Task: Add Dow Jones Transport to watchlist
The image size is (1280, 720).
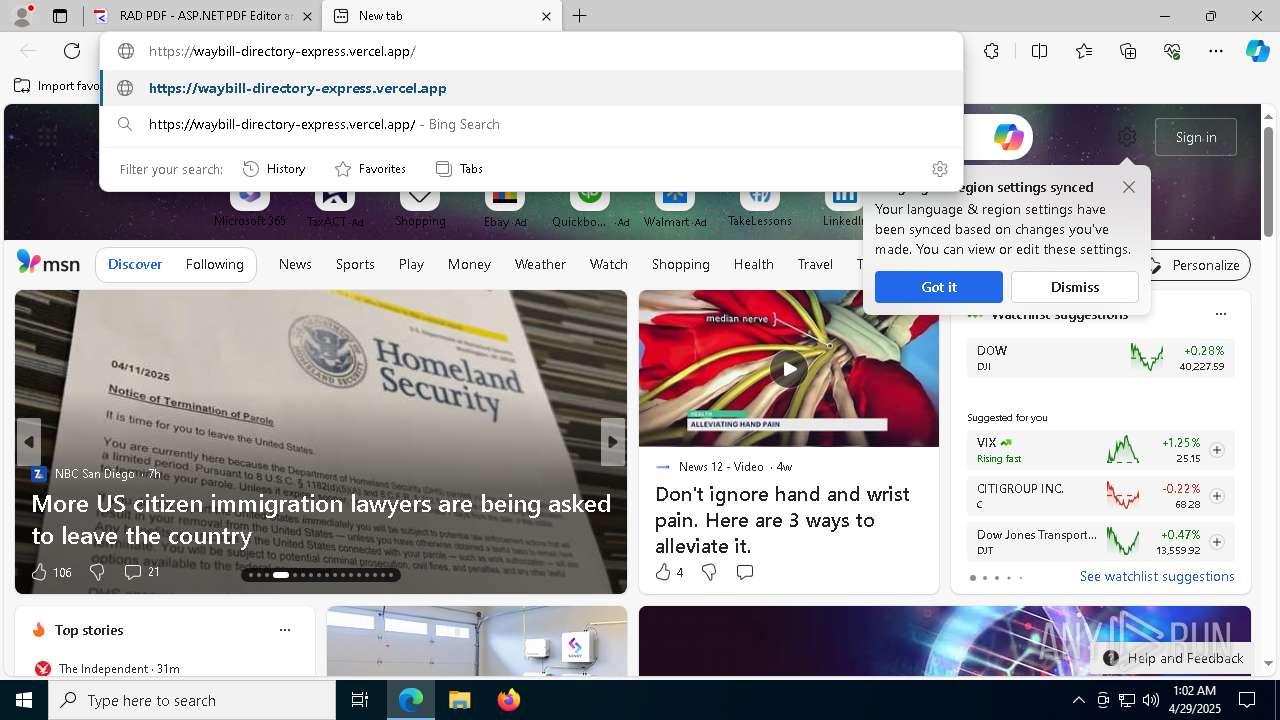Action: [x=1217, y=542]
